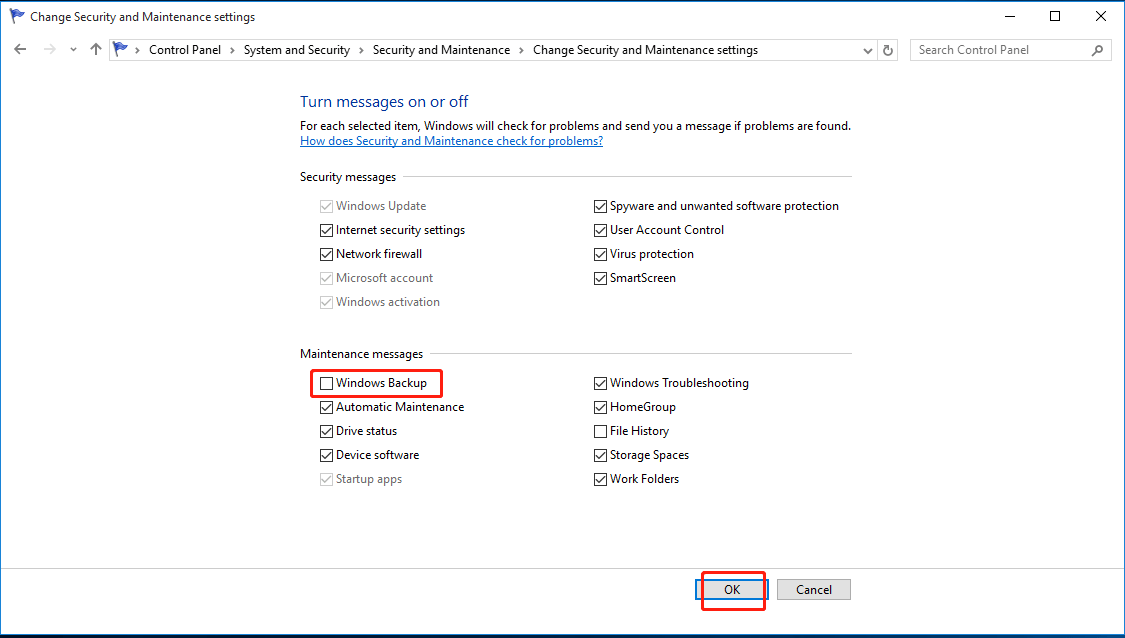The image size is (1125, 638).
Task: Click the Security and Maintenance flag icon
Action: click(x=120, y=49)
